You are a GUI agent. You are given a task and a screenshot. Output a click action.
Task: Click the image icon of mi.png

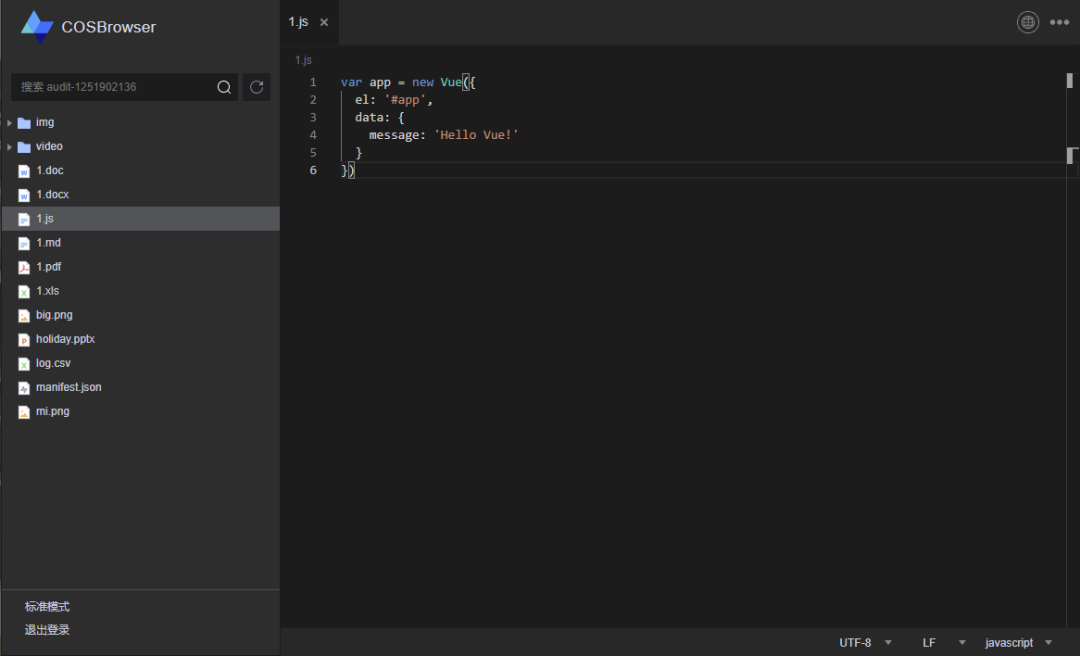[24, 412]
